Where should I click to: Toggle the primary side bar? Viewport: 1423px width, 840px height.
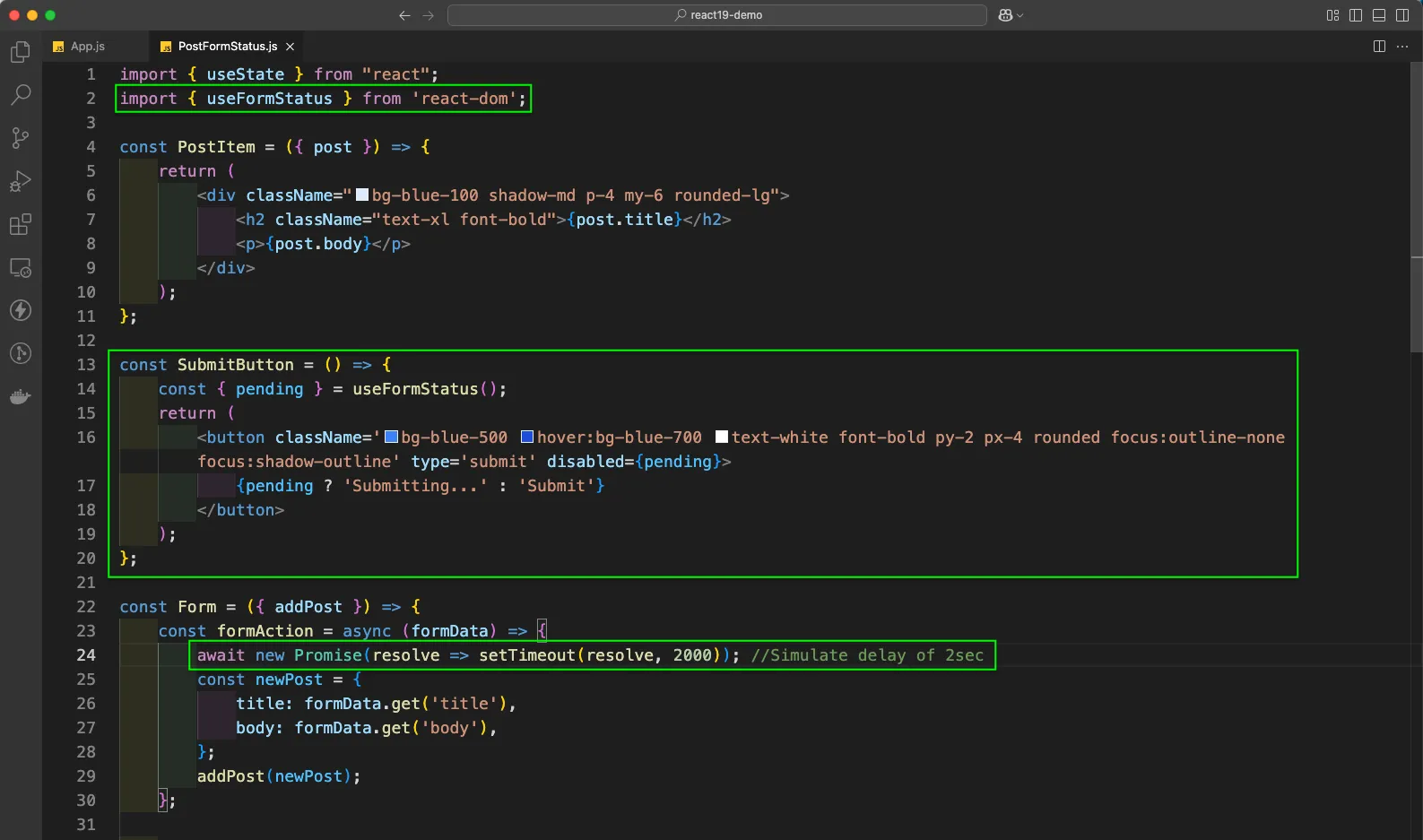(1356, 15)
